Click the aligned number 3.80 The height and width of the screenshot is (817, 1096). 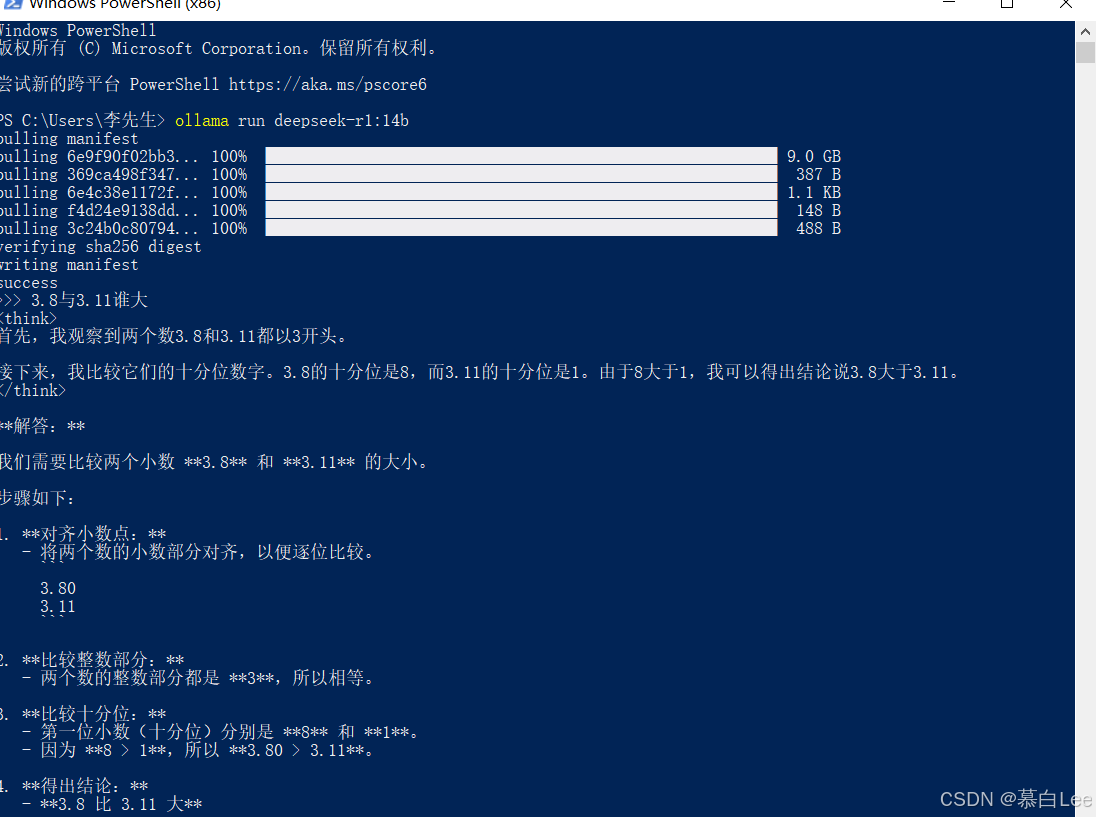[58, 589]
